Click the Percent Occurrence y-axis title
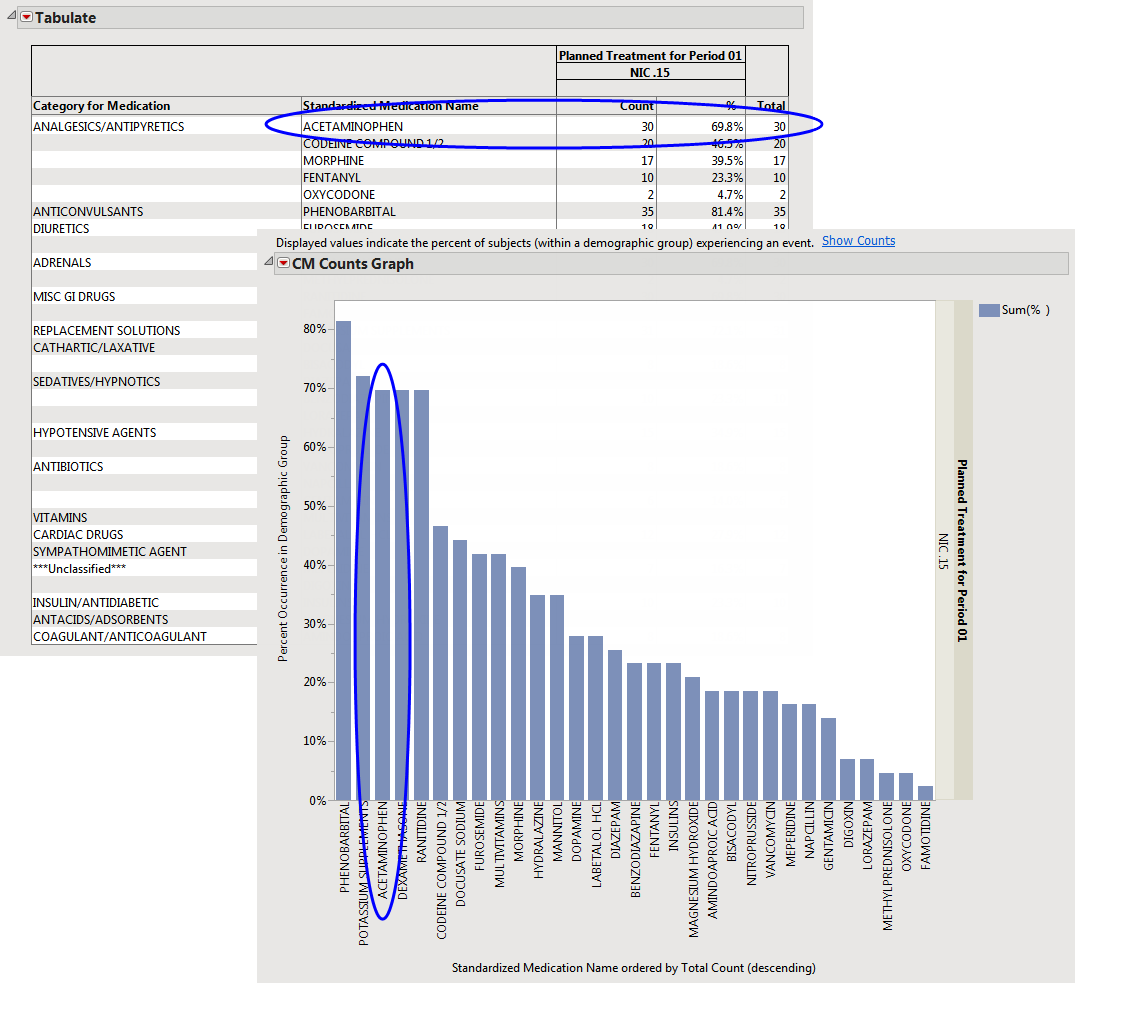Screen dimensions: 1143x1032 (x=283, y=548)
